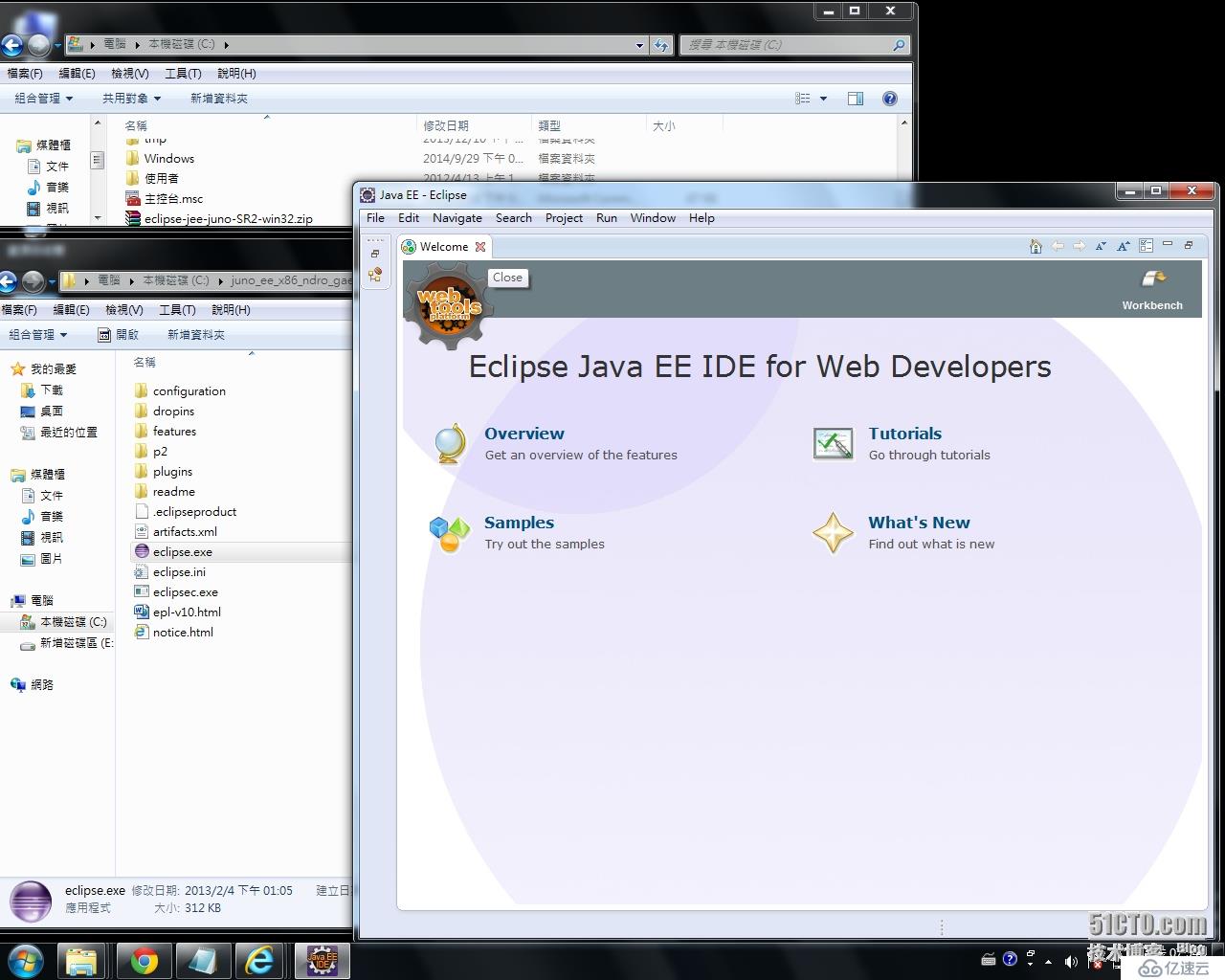The width and height of the screenshot is (1225, 980).
Task: Click Reduce font size icon in Welcome
Action: click(1101, 247)
